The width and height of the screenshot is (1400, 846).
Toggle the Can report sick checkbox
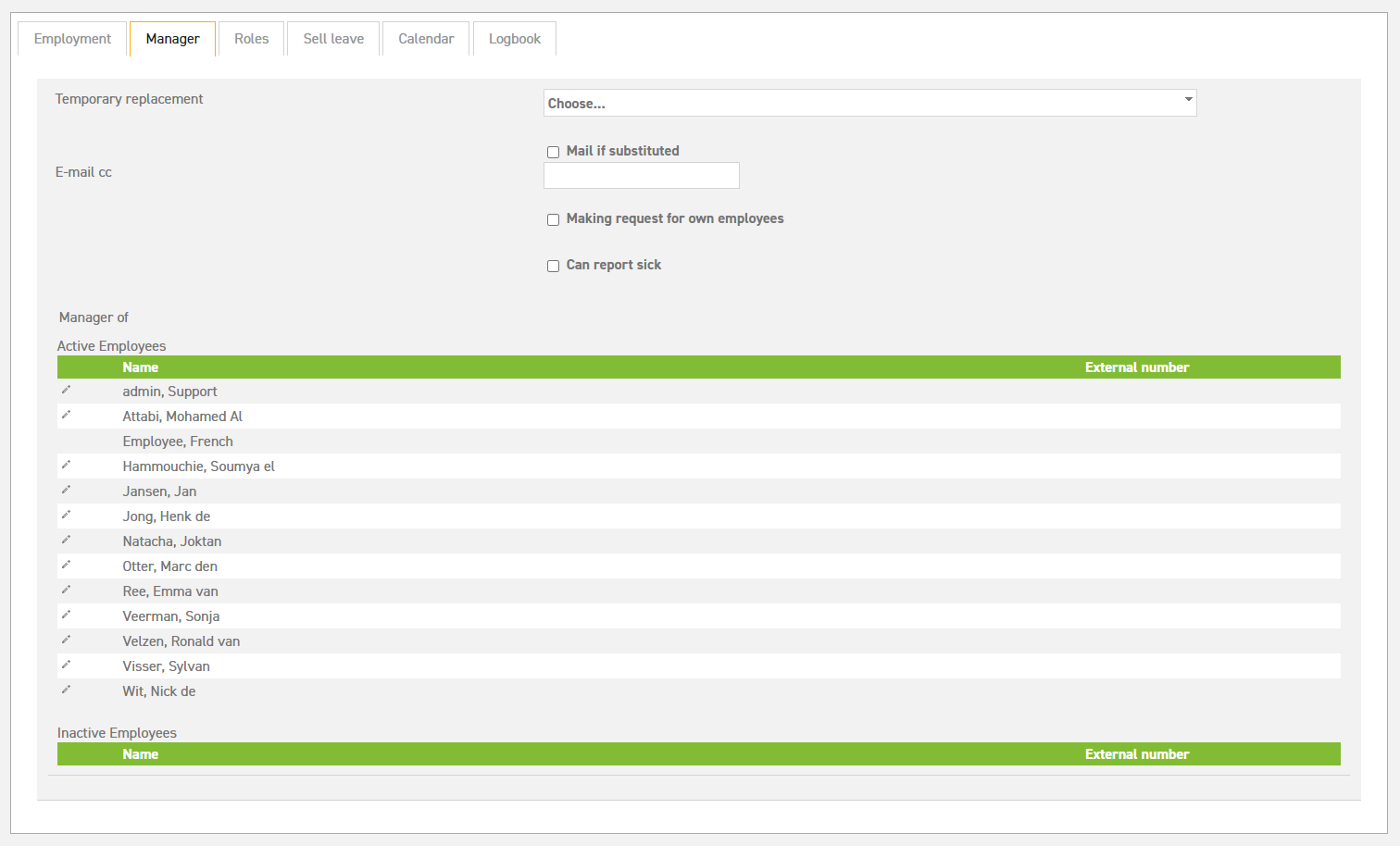click(553, 266)
